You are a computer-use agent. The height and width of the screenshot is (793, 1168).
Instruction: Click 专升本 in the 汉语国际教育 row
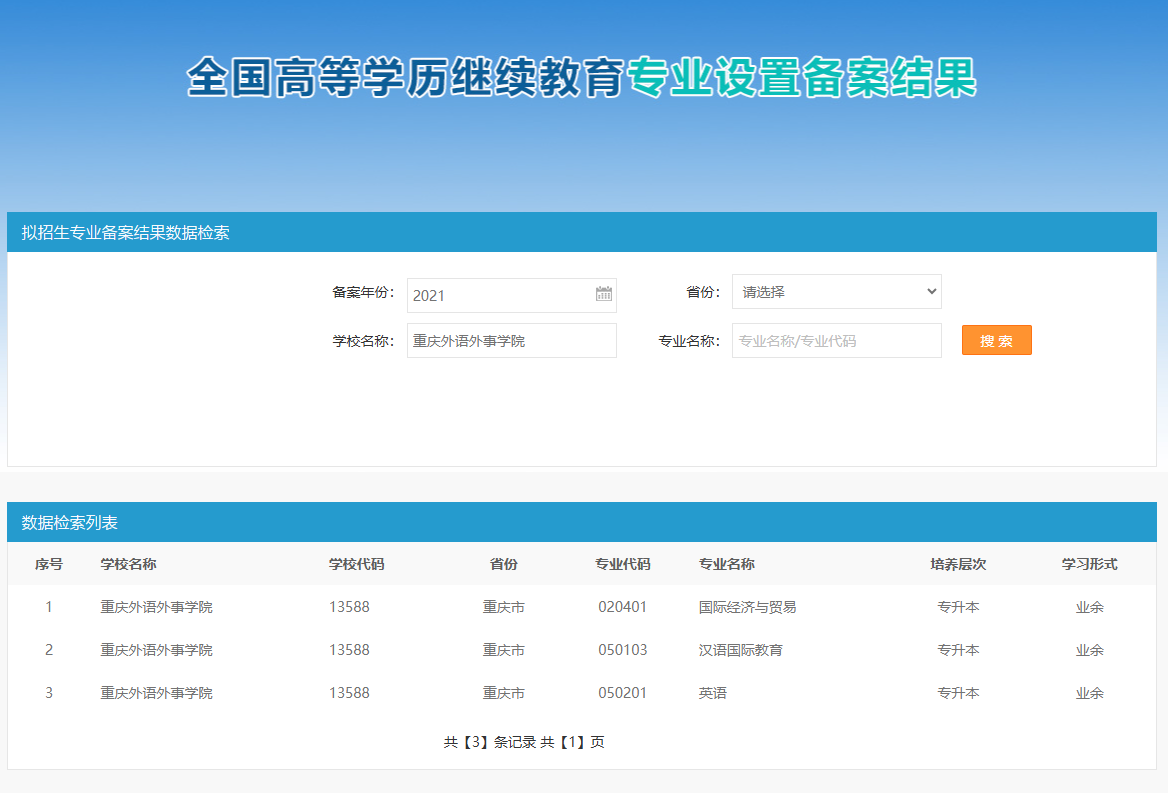click(958, 650)
